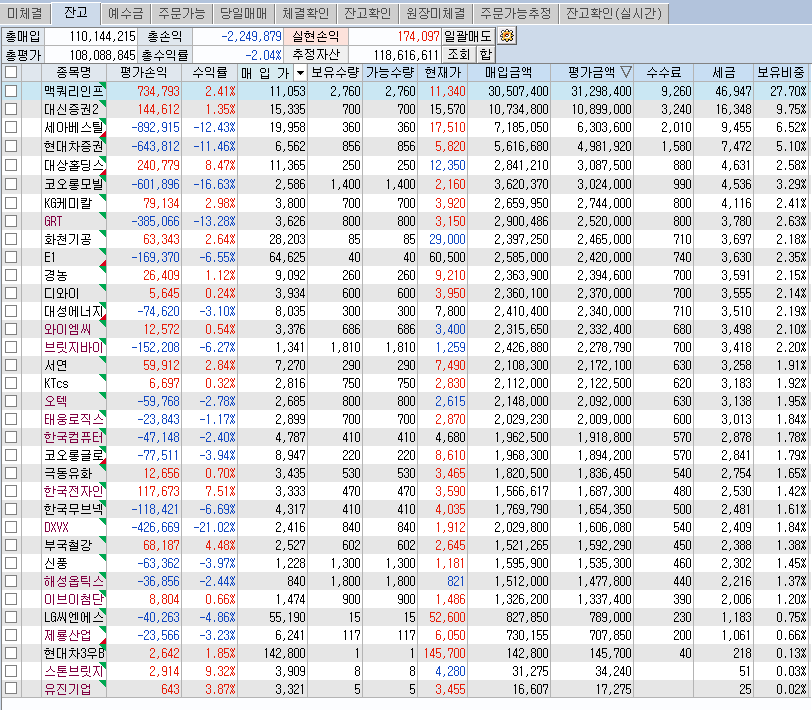Click the 세금 column header

tap(723, 73)
